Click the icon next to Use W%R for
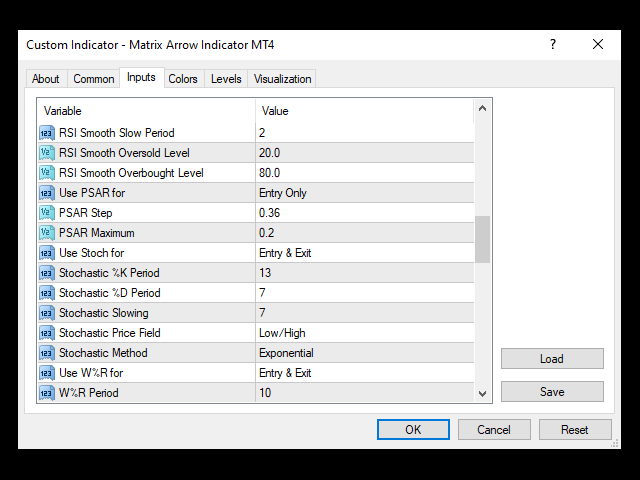Image resolution: width=640 pixels, height=480 pixels. pos(47,373)
